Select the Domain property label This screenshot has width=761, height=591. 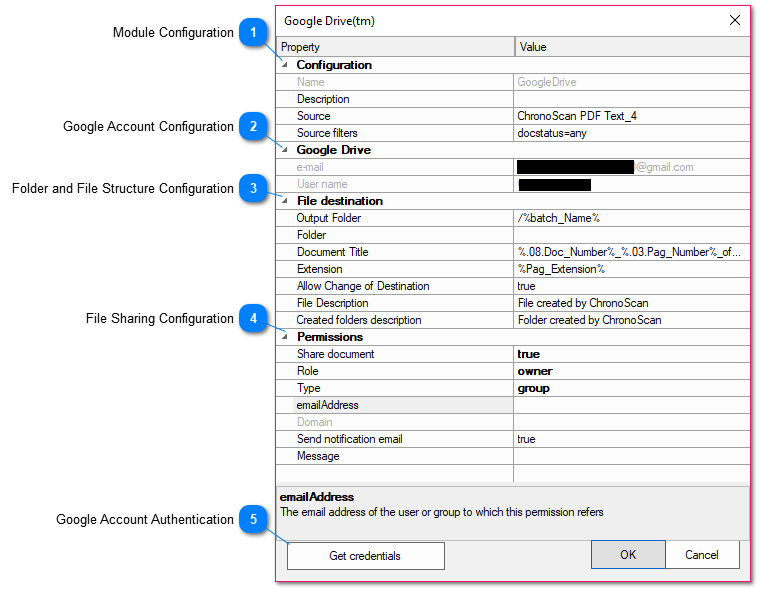314,422
